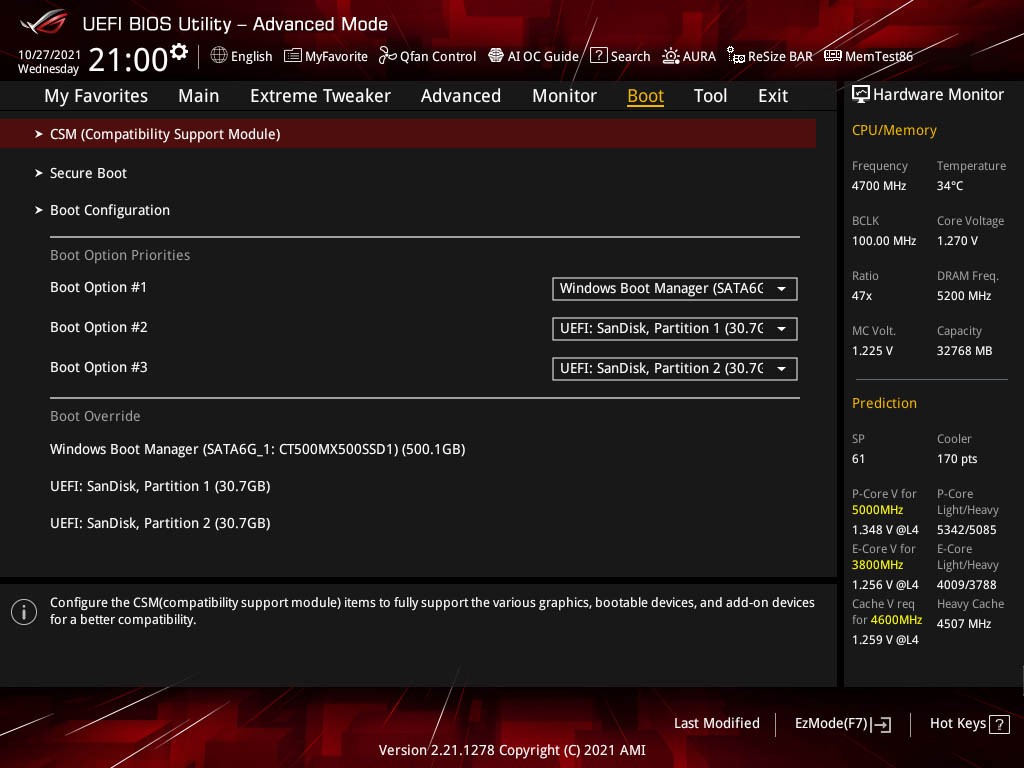Expand Boot Configuration arrow marker
This screenshot has height=768, width=1024.
click(39, 210)
